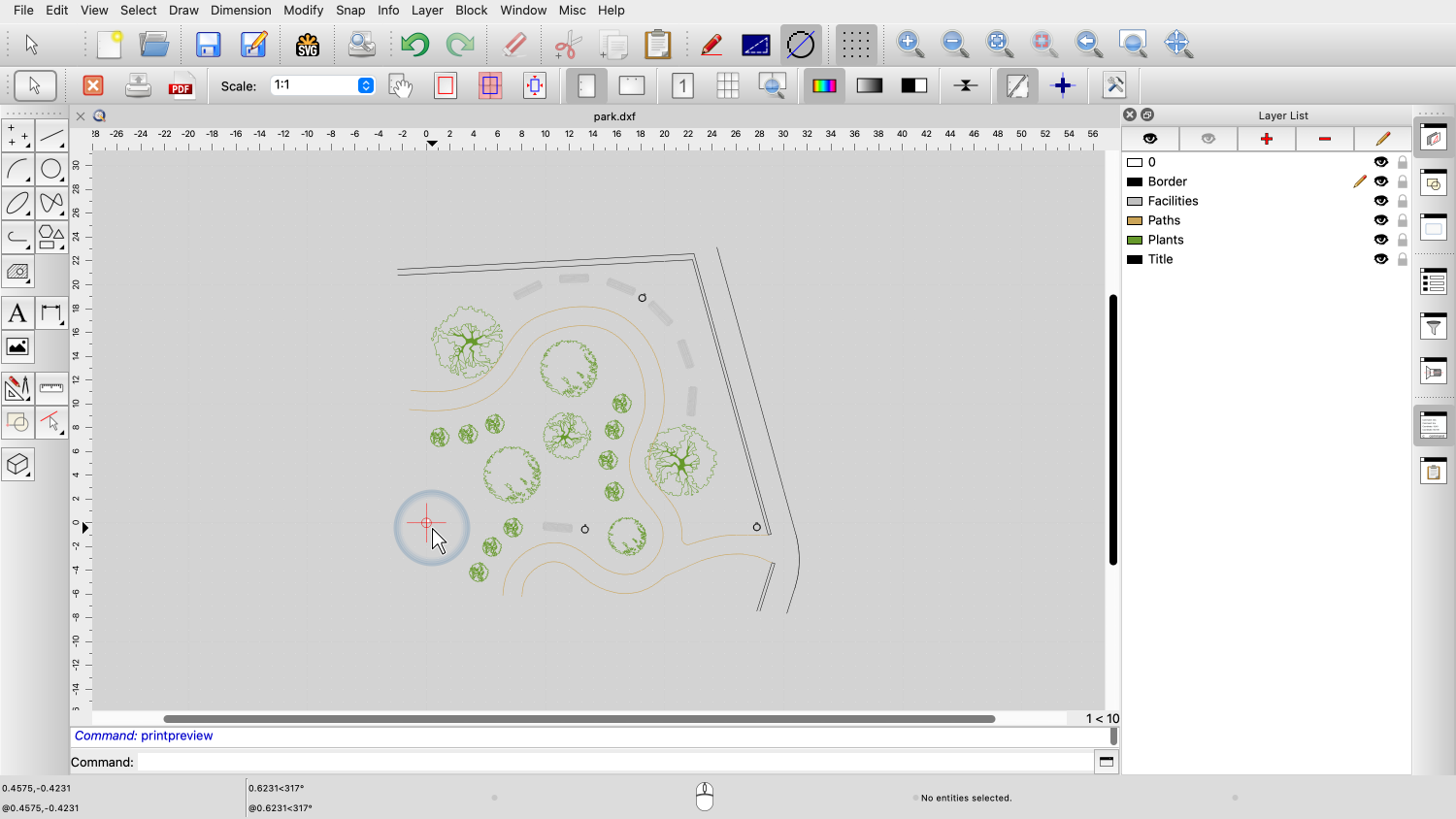Expand the command line history button
This screenshot has height=819, width=1456.
click(1107, 762)
